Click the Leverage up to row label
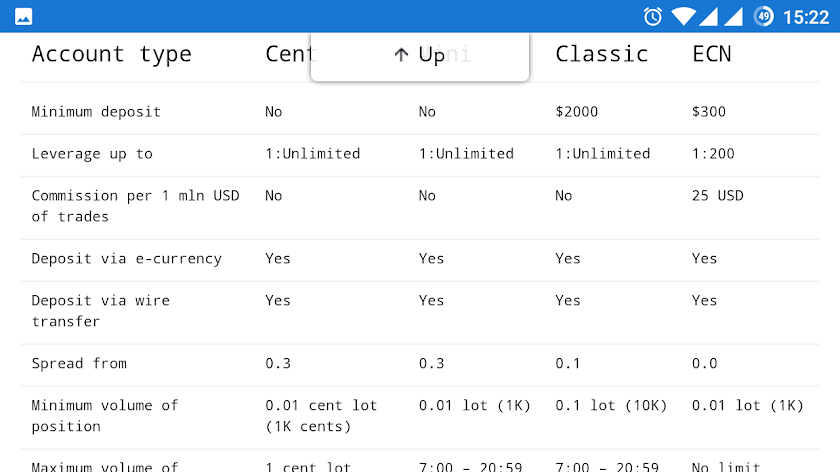The width and height of the screenshot is (840, 472). 92,154
